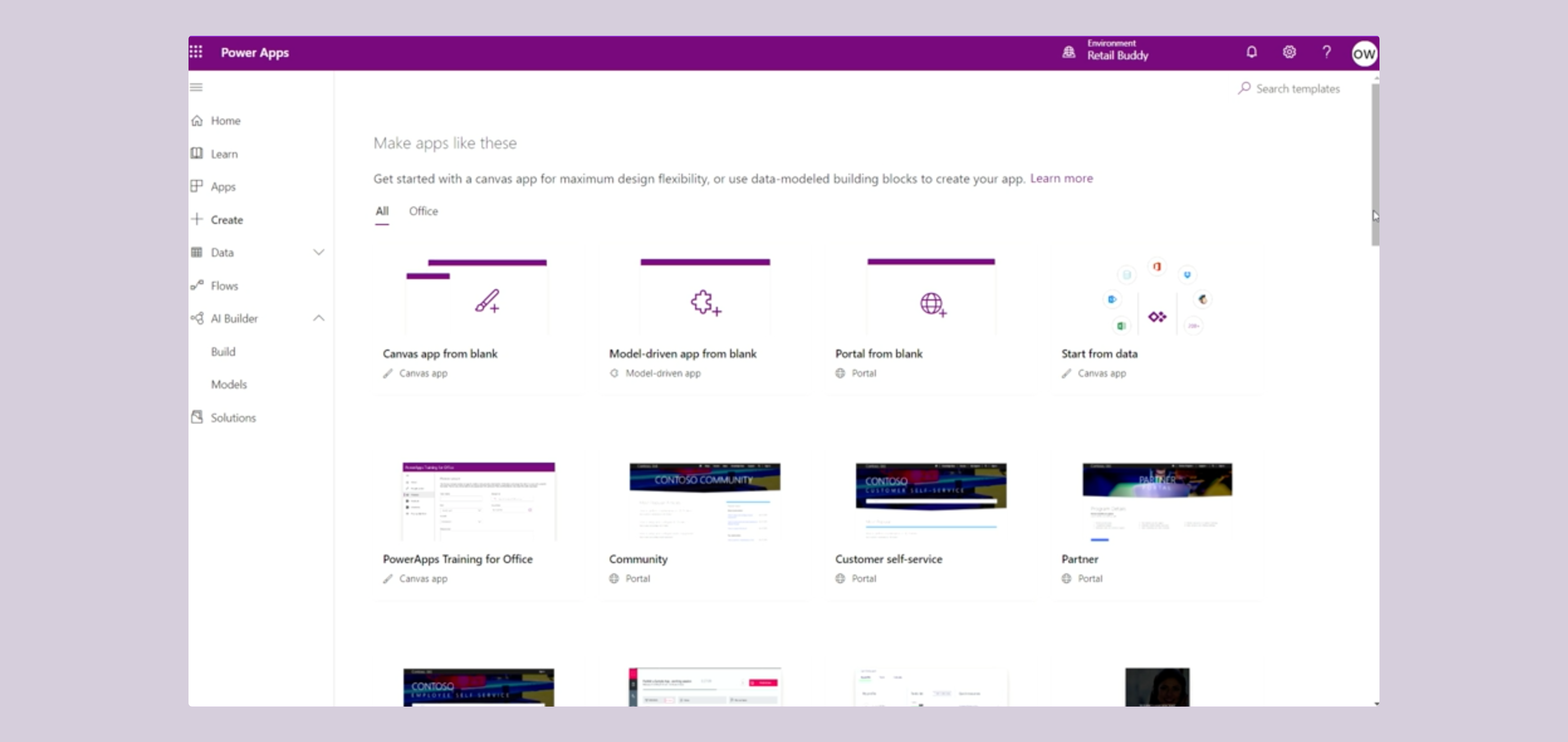Click the Solutions icon in sidebar
1568x742 pixels.
197,417
